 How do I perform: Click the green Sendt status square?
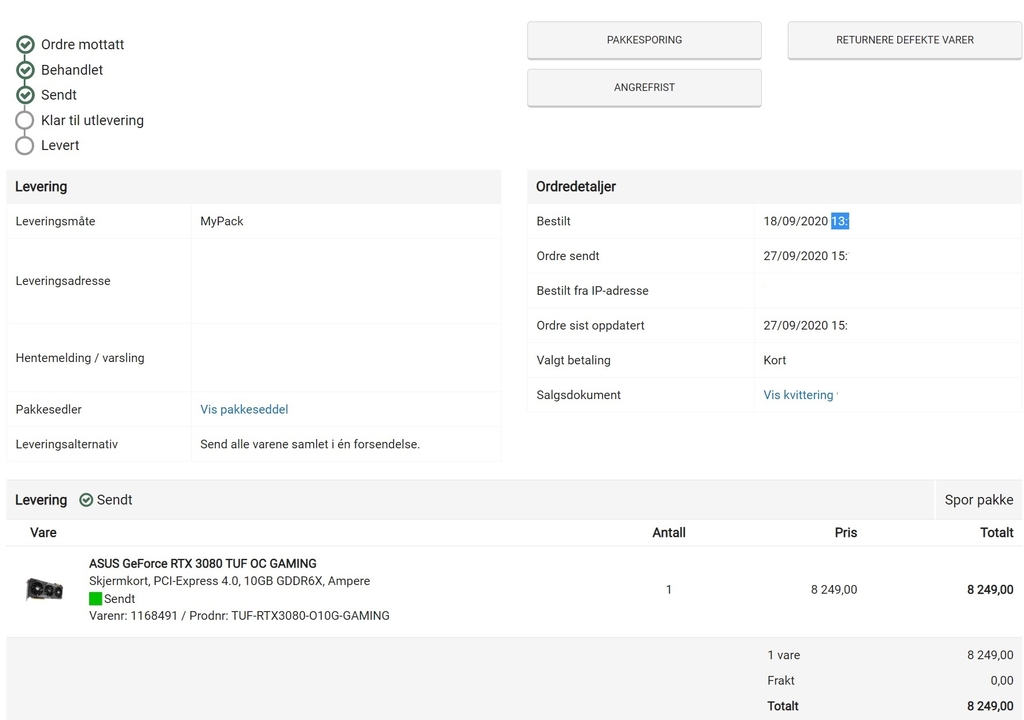pos(95,598)
